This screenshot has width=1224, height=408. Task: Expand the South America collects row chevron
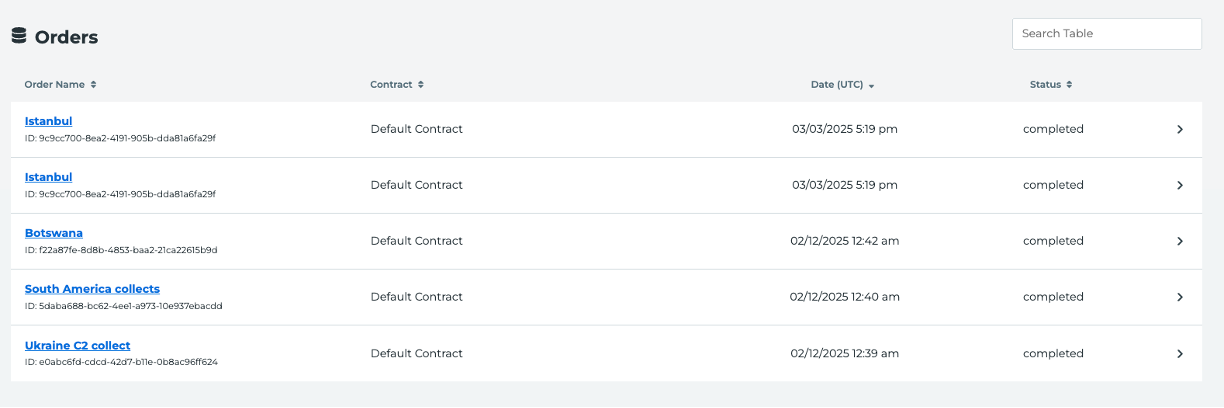[x=1180, y=297]
